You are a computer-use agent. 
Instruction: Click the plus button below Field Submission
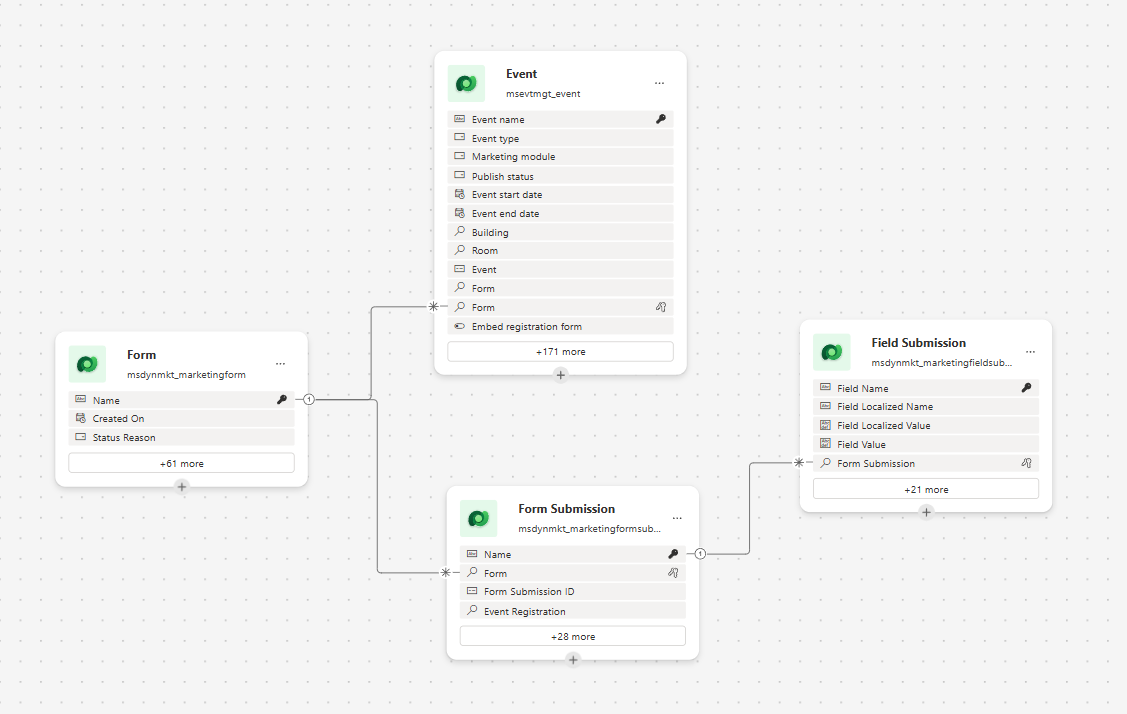point(926,512)
